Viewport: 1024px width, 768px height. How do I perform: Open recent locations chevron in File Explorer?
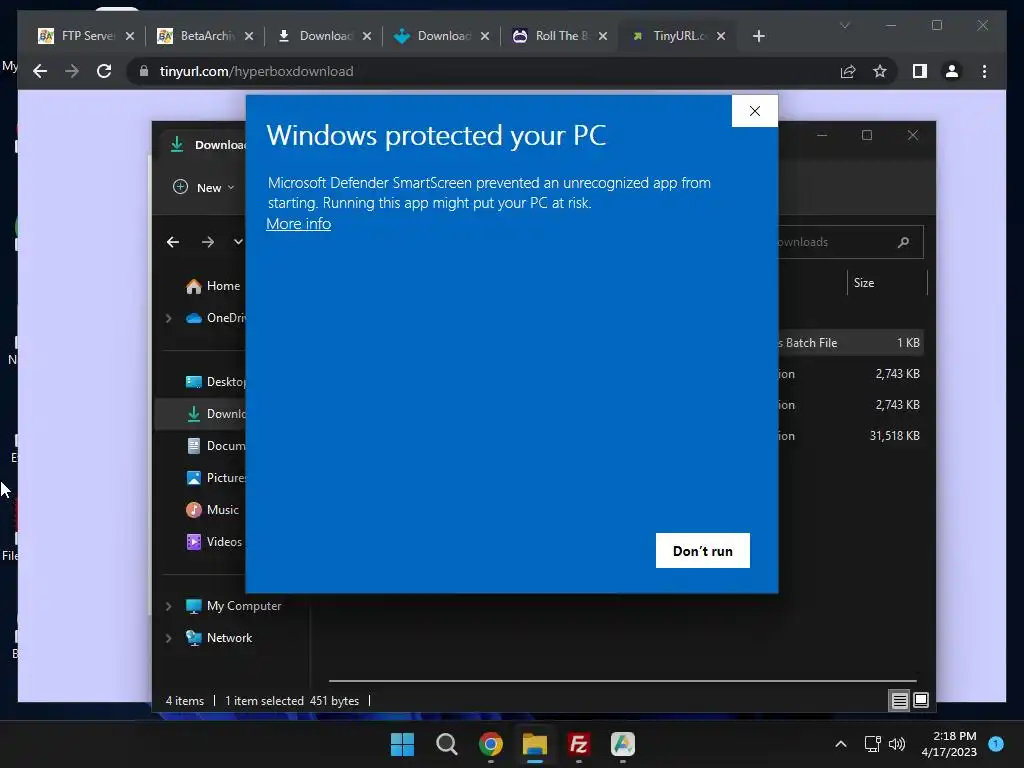click(x=238, y=242)
